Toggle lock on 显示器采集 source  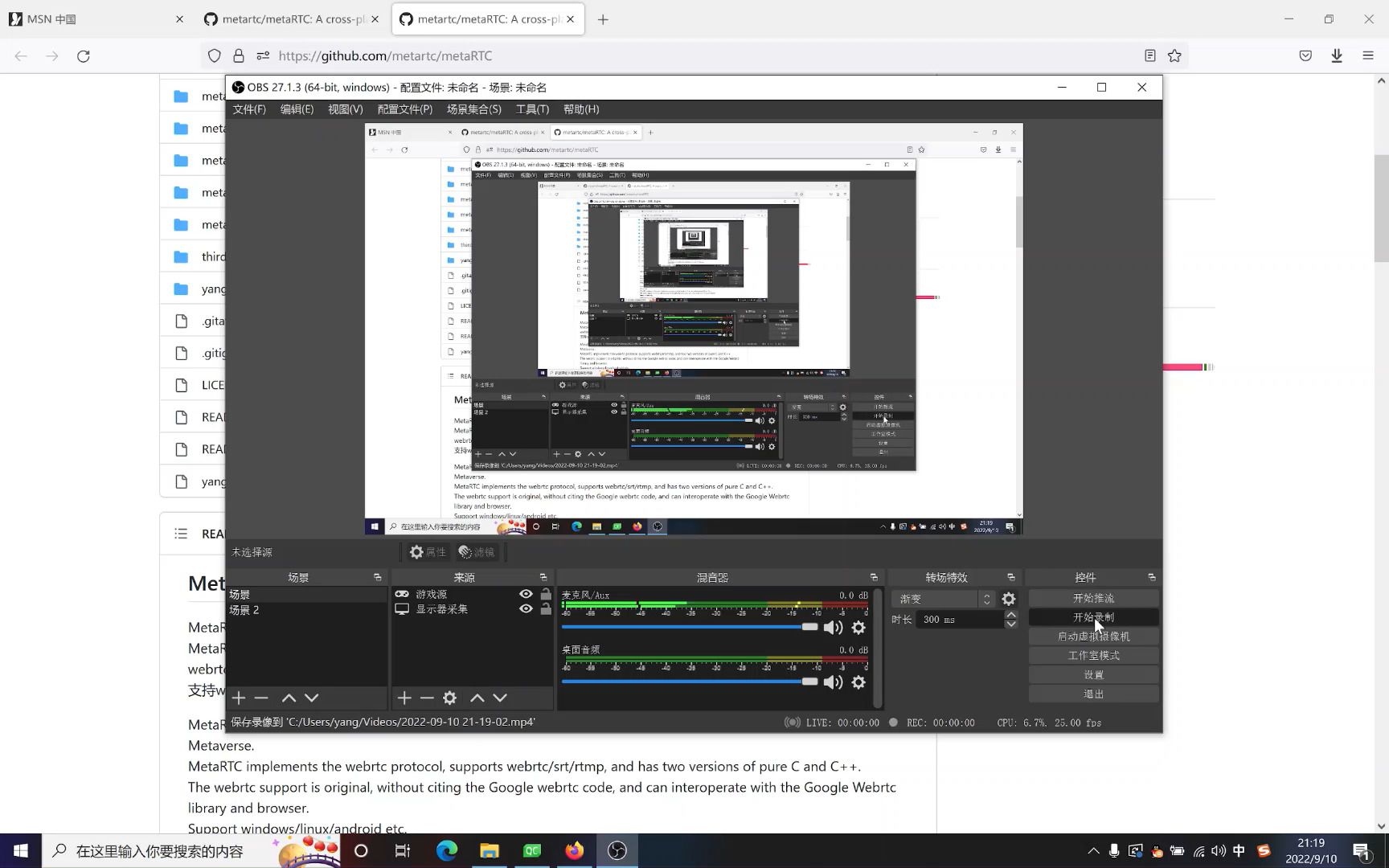[x=546, y=608]
